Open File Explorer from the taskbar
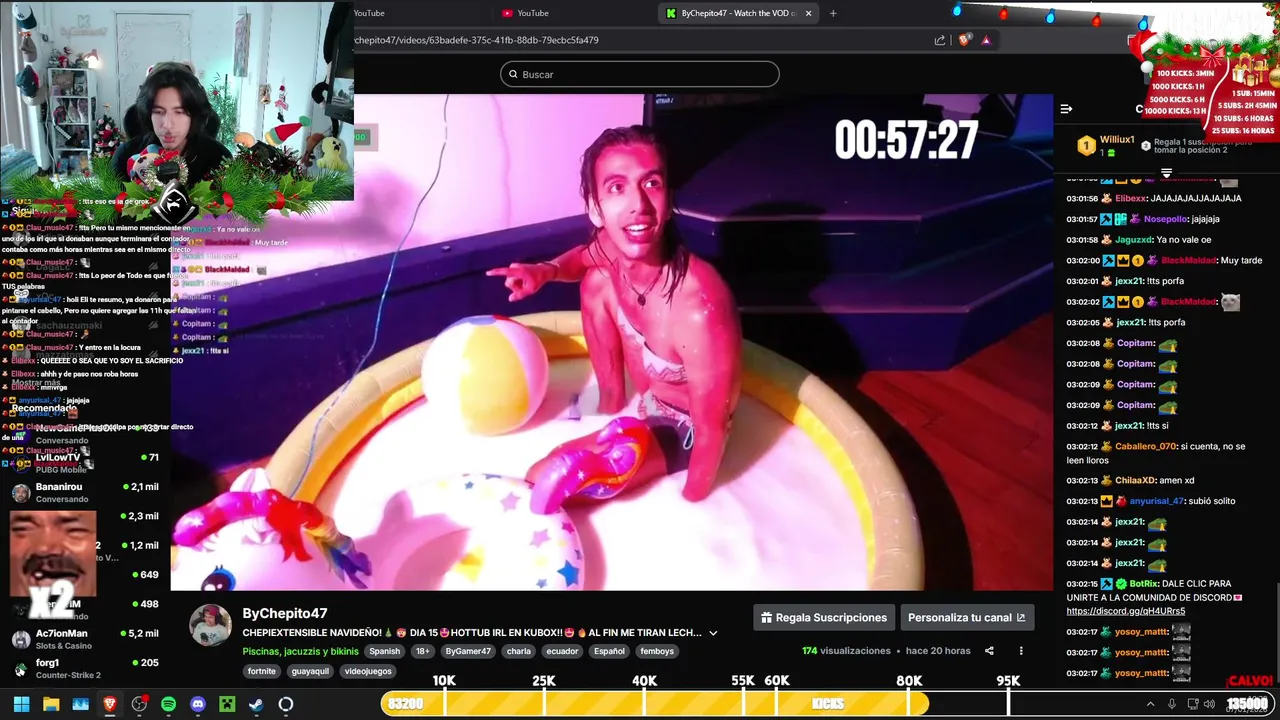The height and width of the screenshot is (720, 1280). point(51,704)
